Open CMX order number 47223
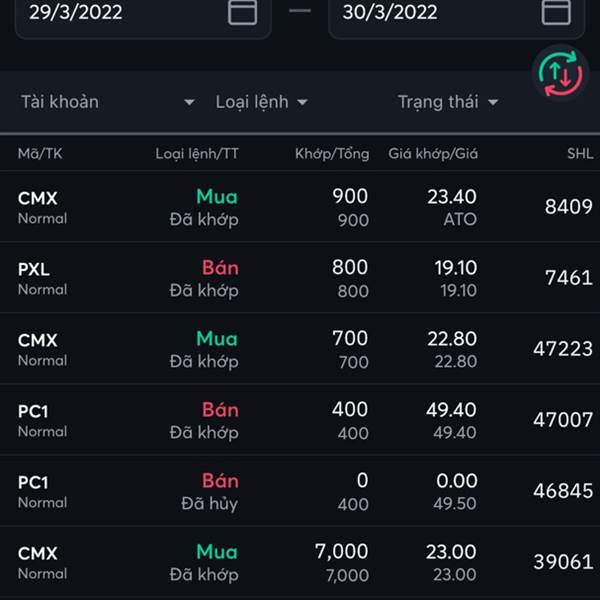This screenshot has height=600, width=600. coord(300,349)
